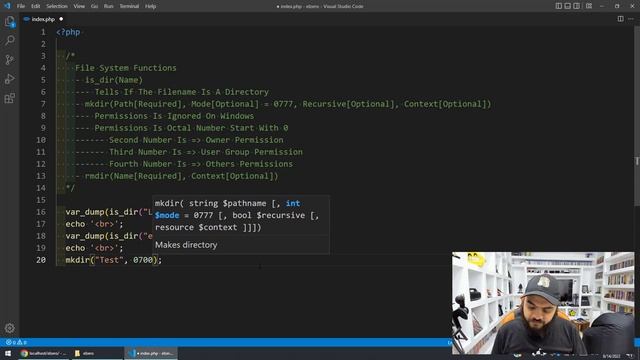Viewport: 640px width, 360px height.
Task: Click 'Second Number Is => Owner Permission' comment
Action: pos(196,140)
